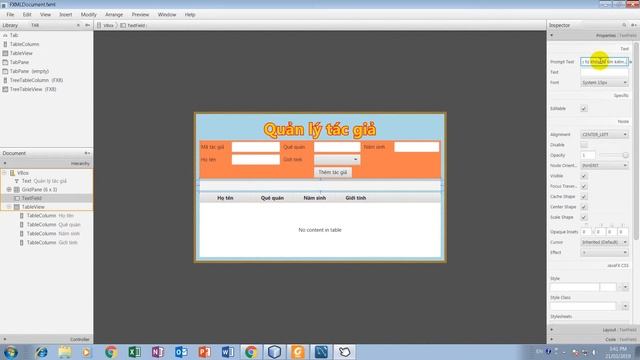
Task: Select the Tab item icon in Library
Action: 5,36
